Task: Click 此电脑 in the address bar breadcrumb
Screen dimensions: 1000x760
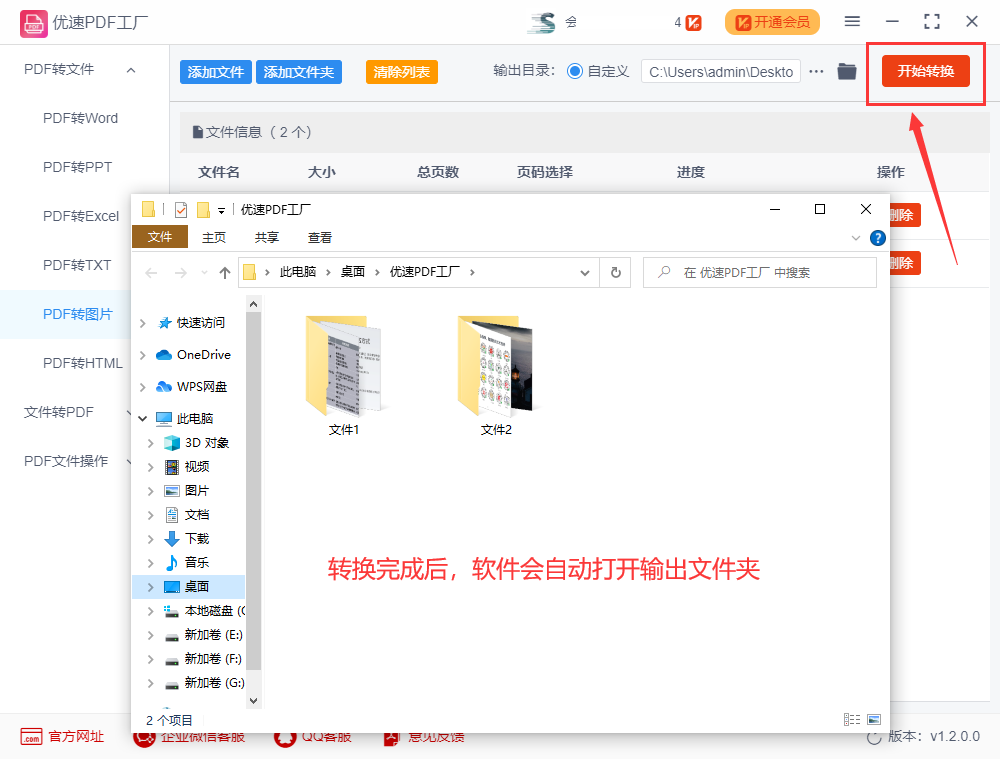Action: [298, 272]
